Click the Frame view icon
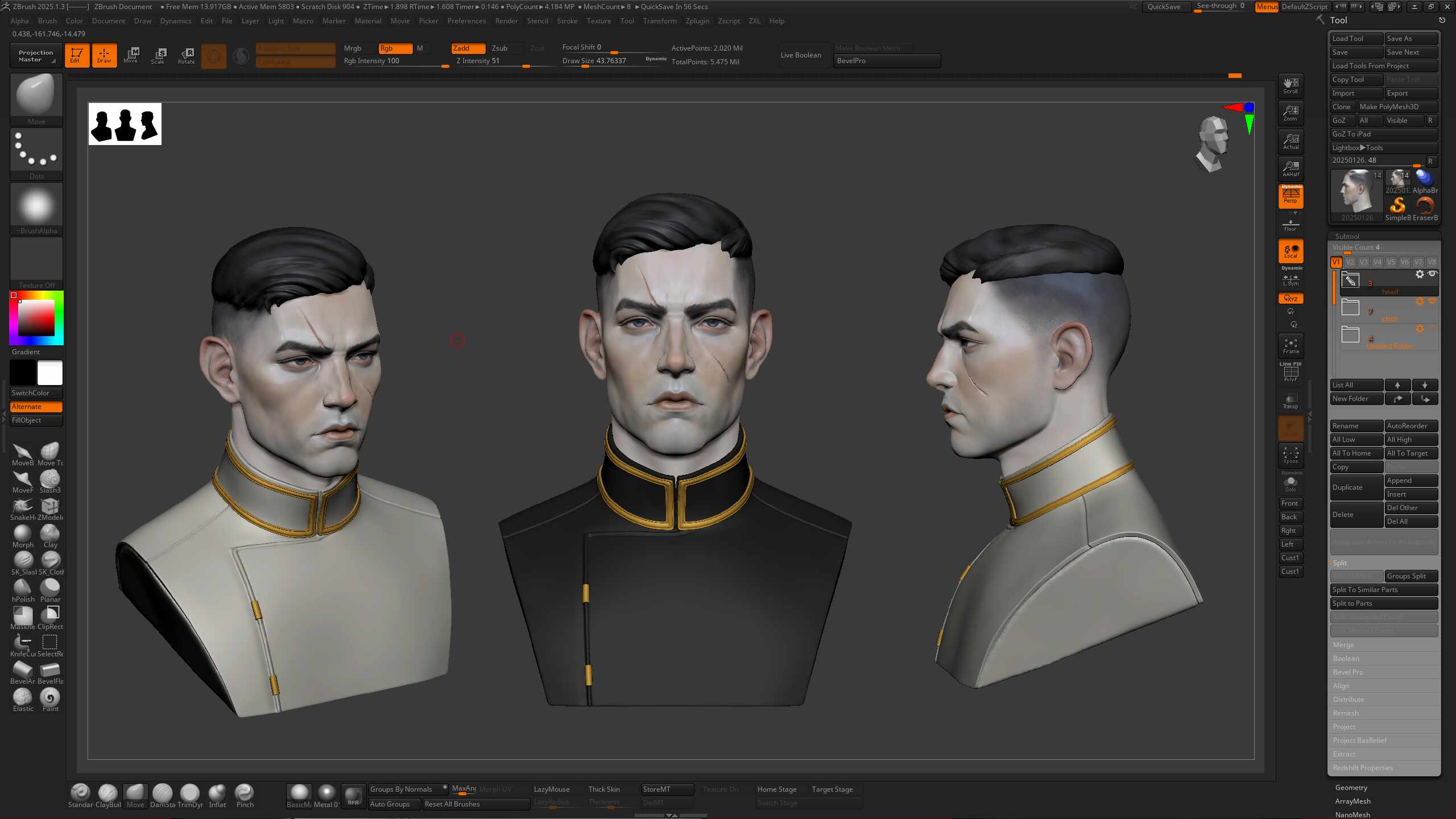This screenshot has height=819, width=1456. (1290, 345)
